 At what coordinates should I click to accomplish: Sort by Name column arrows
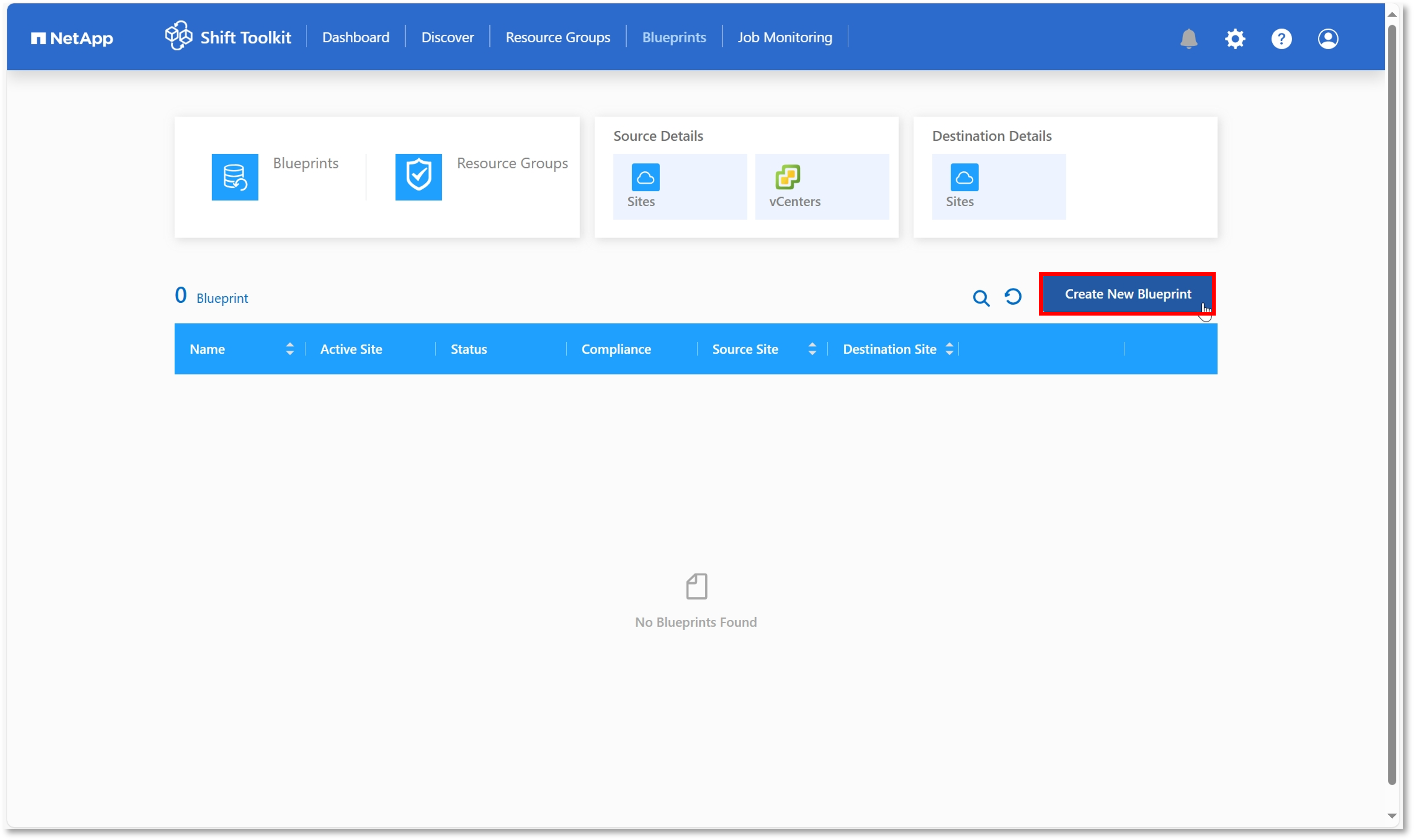[290, 349]
